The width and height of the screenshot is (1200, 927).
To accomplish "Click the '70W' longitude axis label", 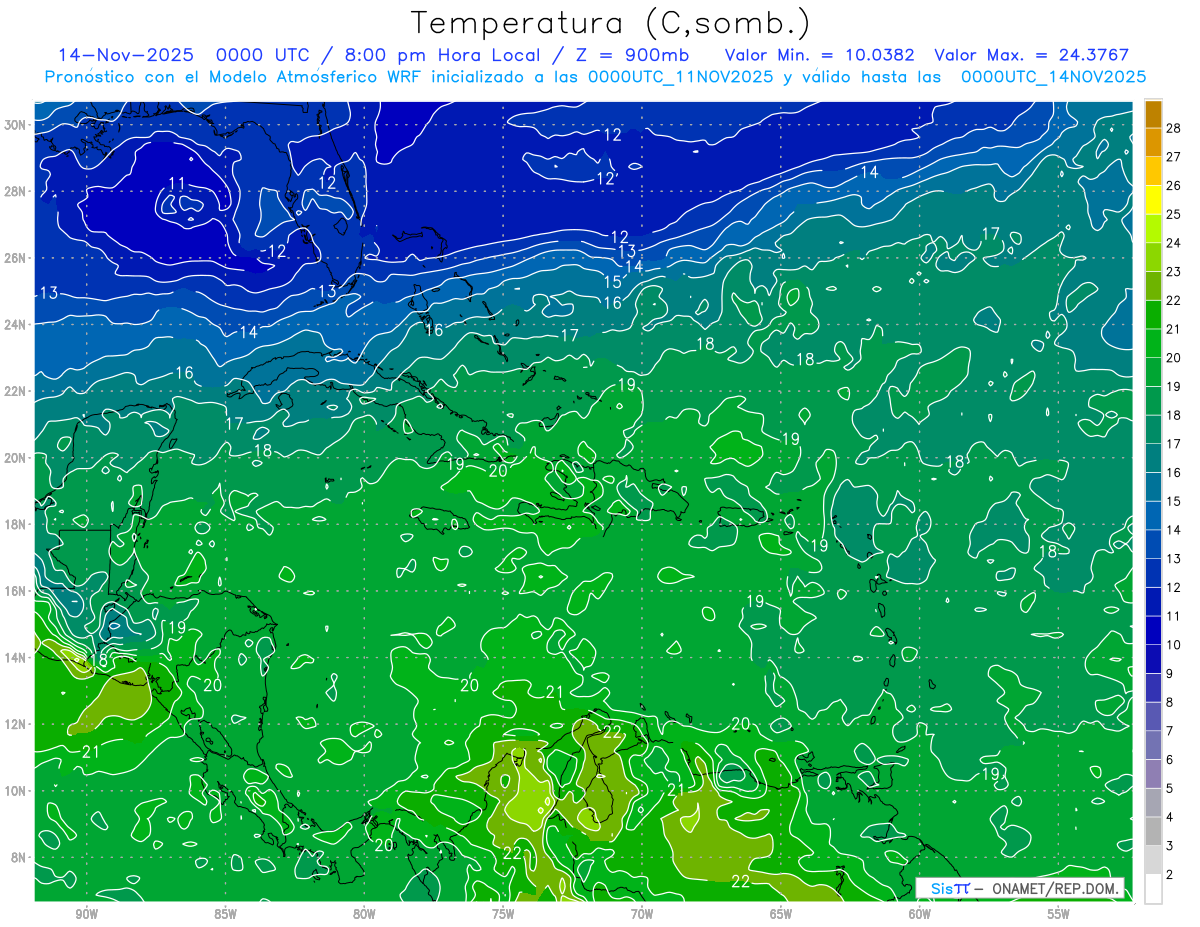I will pyautogui.click(x=642, y=915).
